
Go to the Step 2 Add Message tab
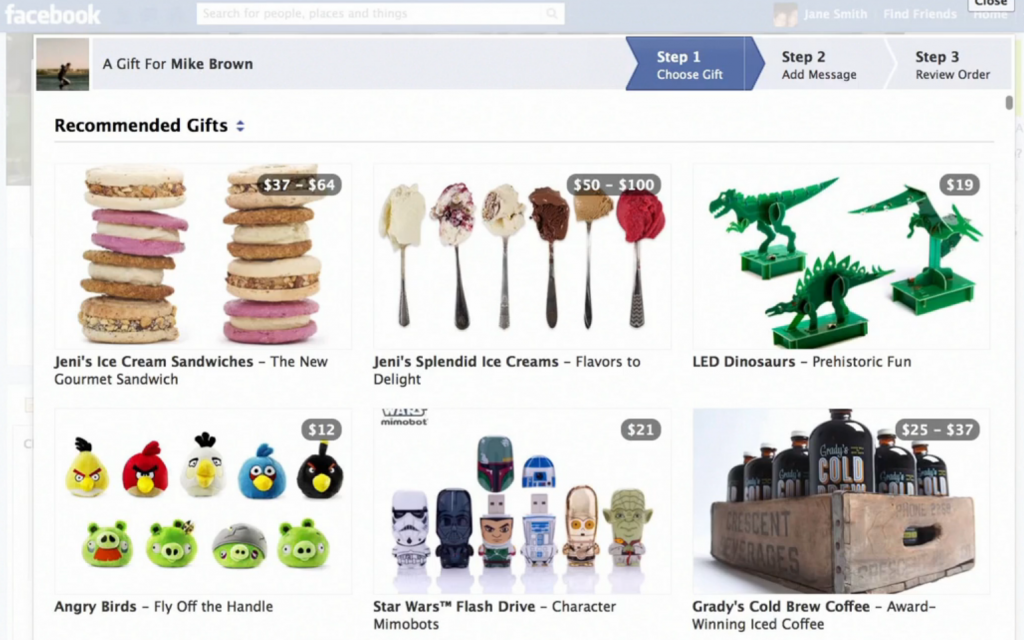click(819, 64)
